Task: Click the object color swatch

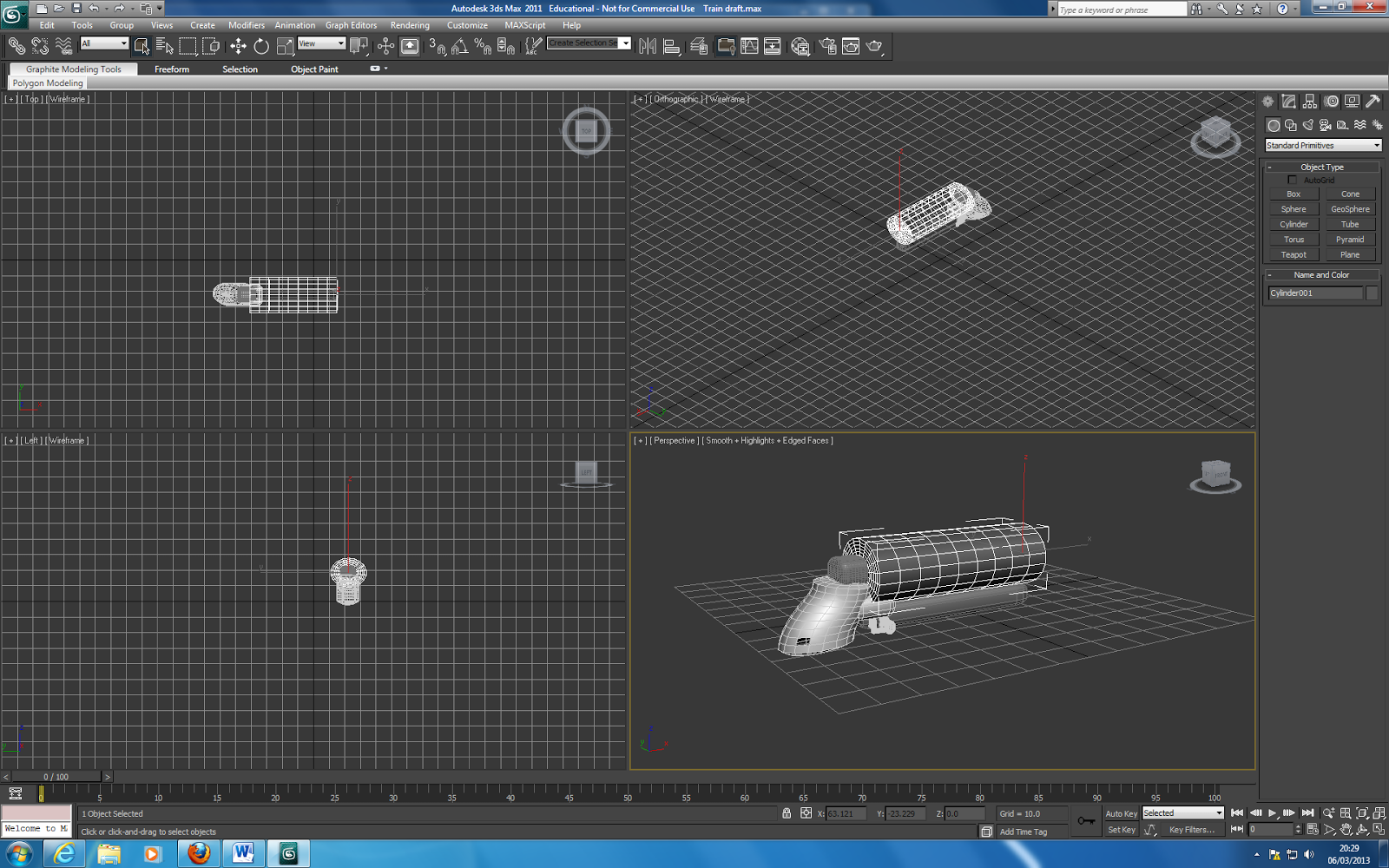Action: point(1372,293)
